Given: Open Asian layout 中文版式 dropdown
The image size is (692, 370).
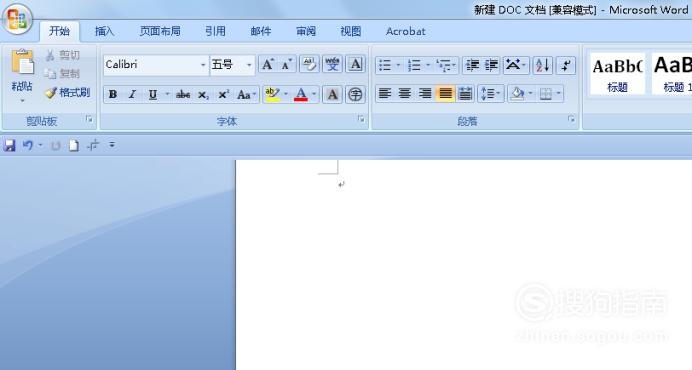Looking at the screenshot, I should pyautogui.click(x=515, y=65).
